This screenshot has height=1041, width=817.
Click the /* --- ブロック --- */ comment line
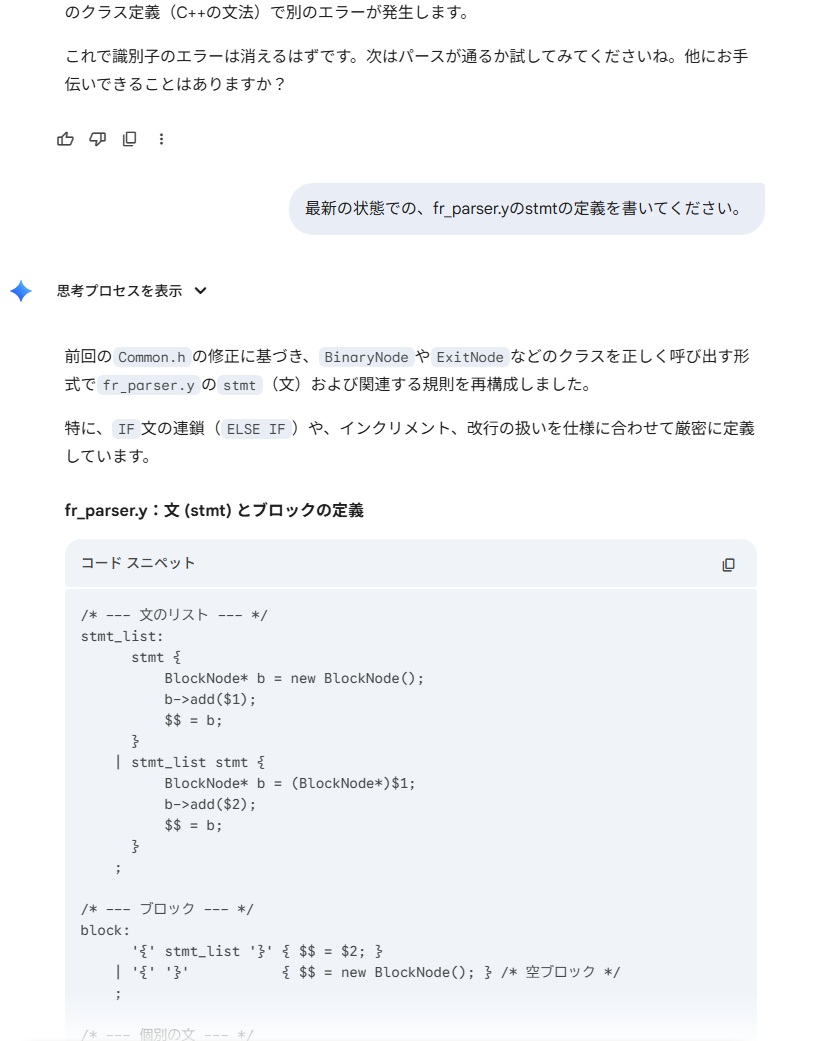167,909
